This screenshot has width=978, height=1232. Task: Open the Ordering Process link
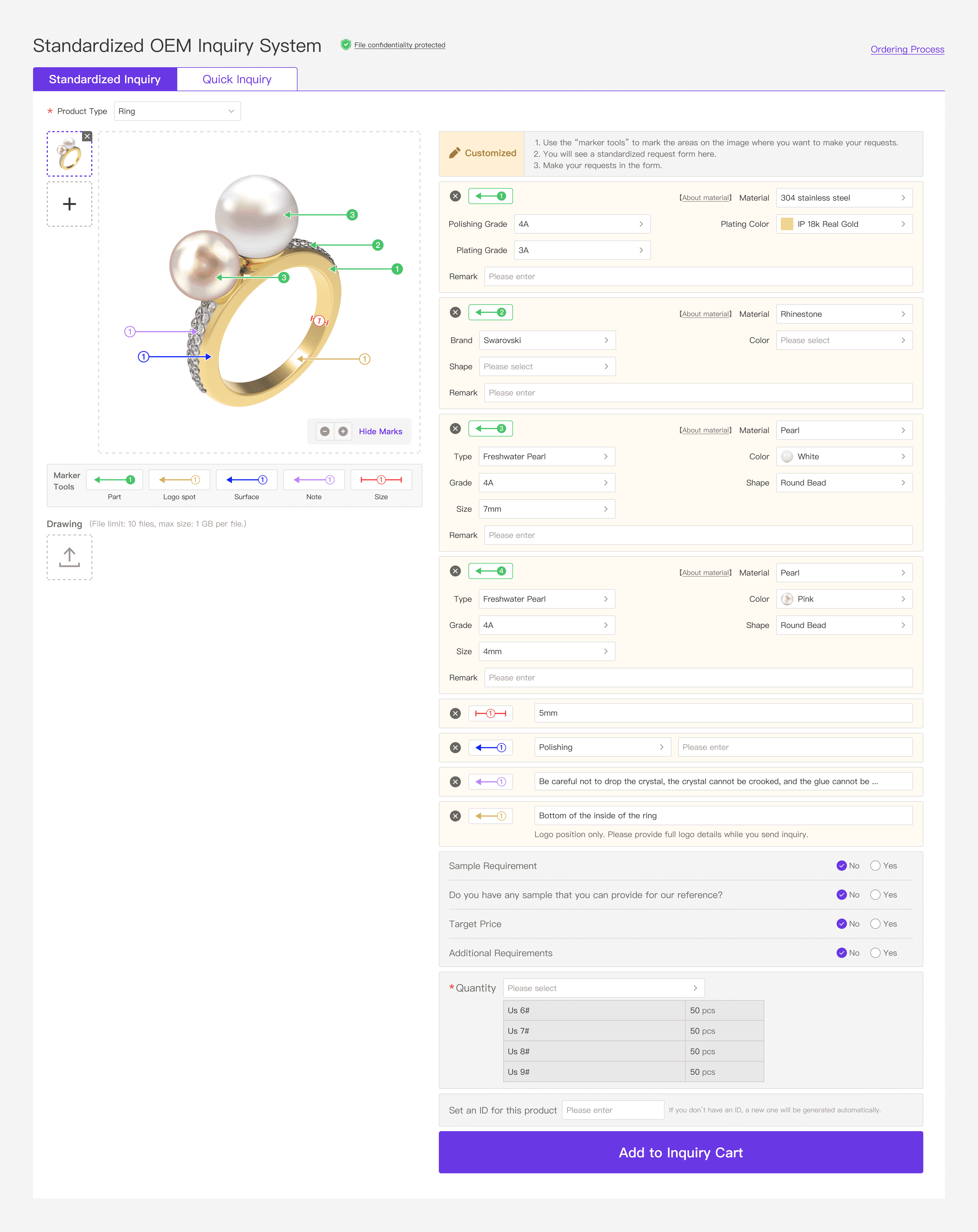tap(907, 49)
